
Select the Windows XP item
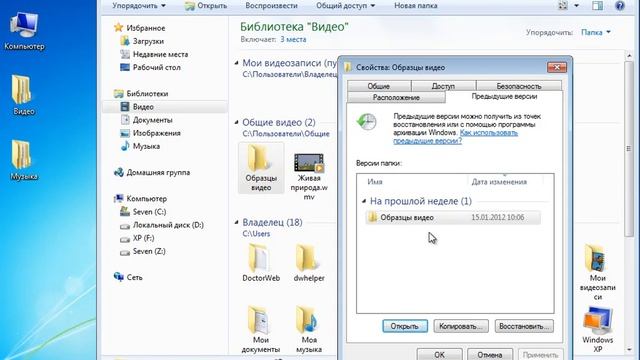point(598,330)
